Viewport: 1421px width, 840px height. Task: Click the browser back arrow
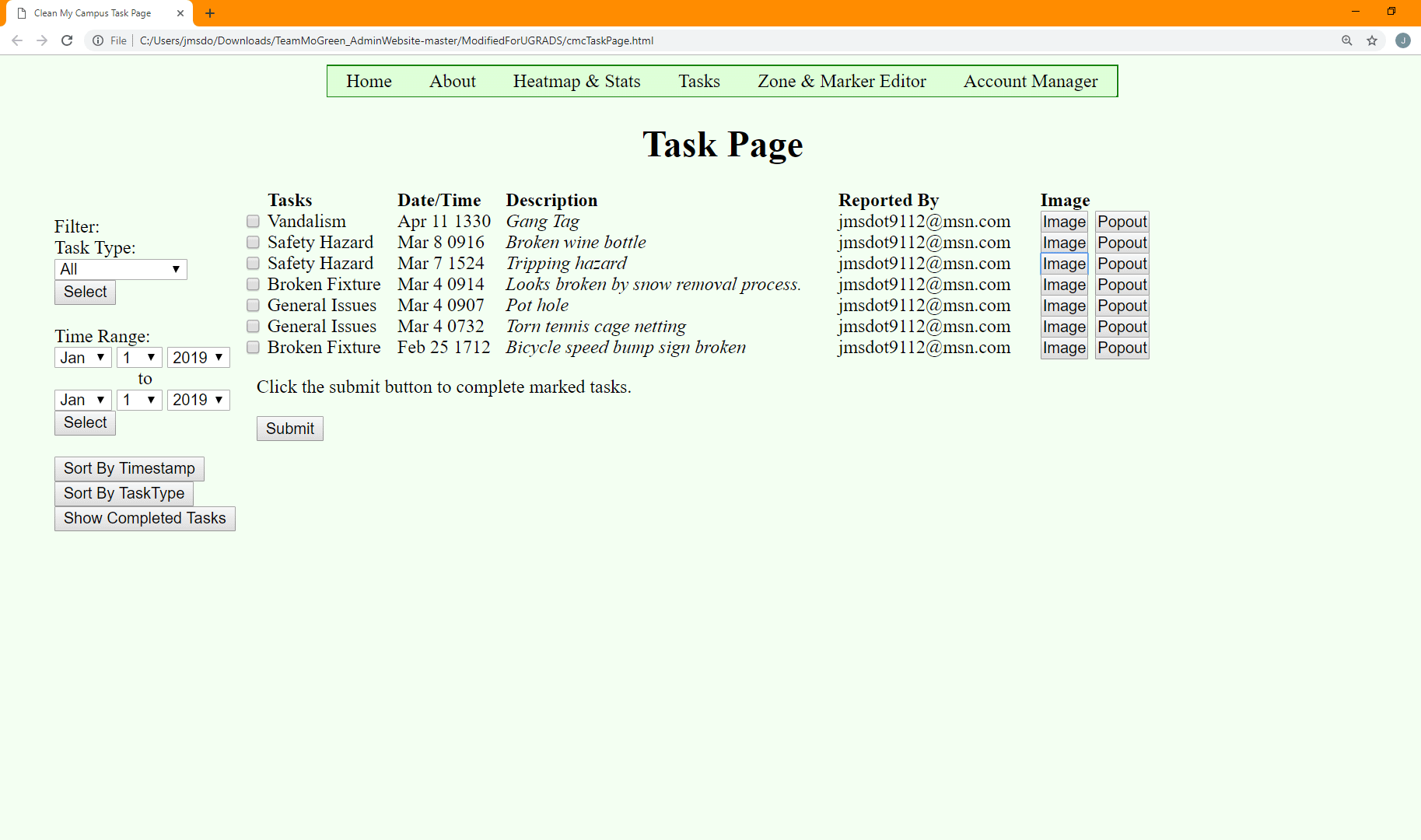(x=17, y=40)
